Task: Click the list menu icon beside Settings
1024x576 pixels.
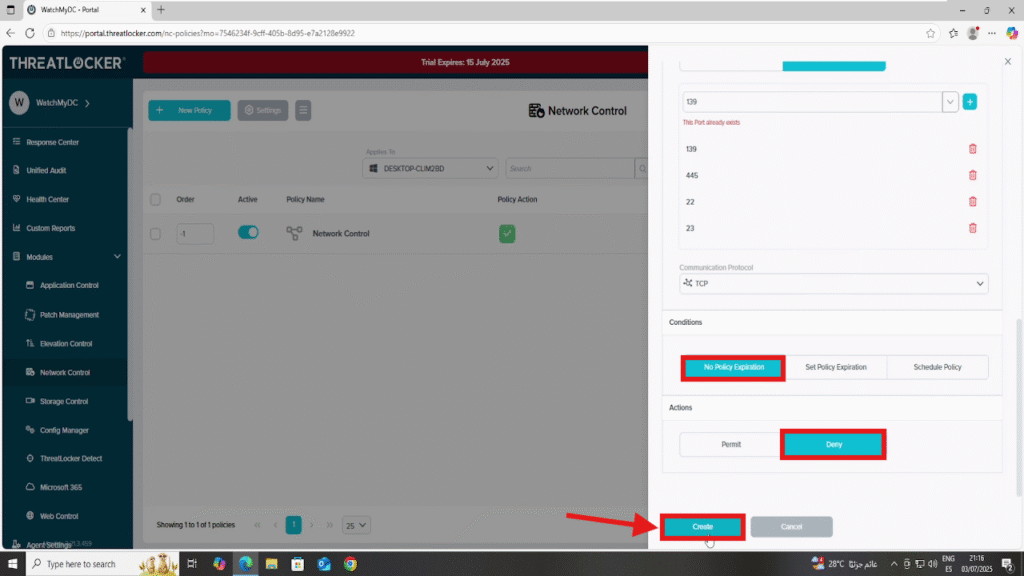Action: click(303, 110)
